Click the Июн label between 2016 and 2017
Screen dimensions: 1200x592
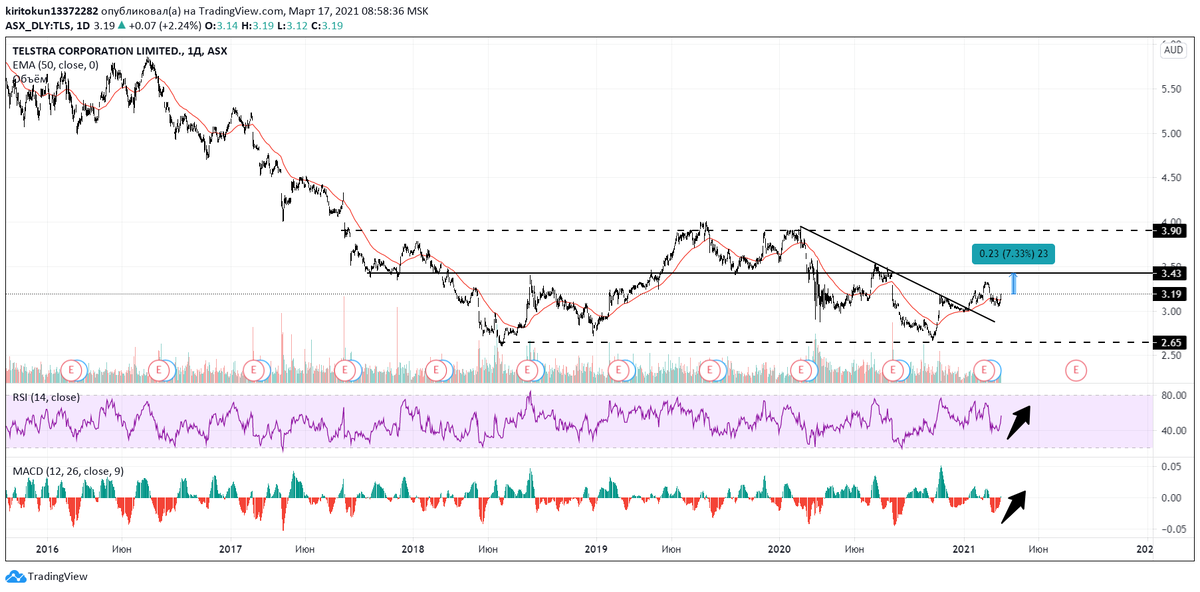click(124, 549)
